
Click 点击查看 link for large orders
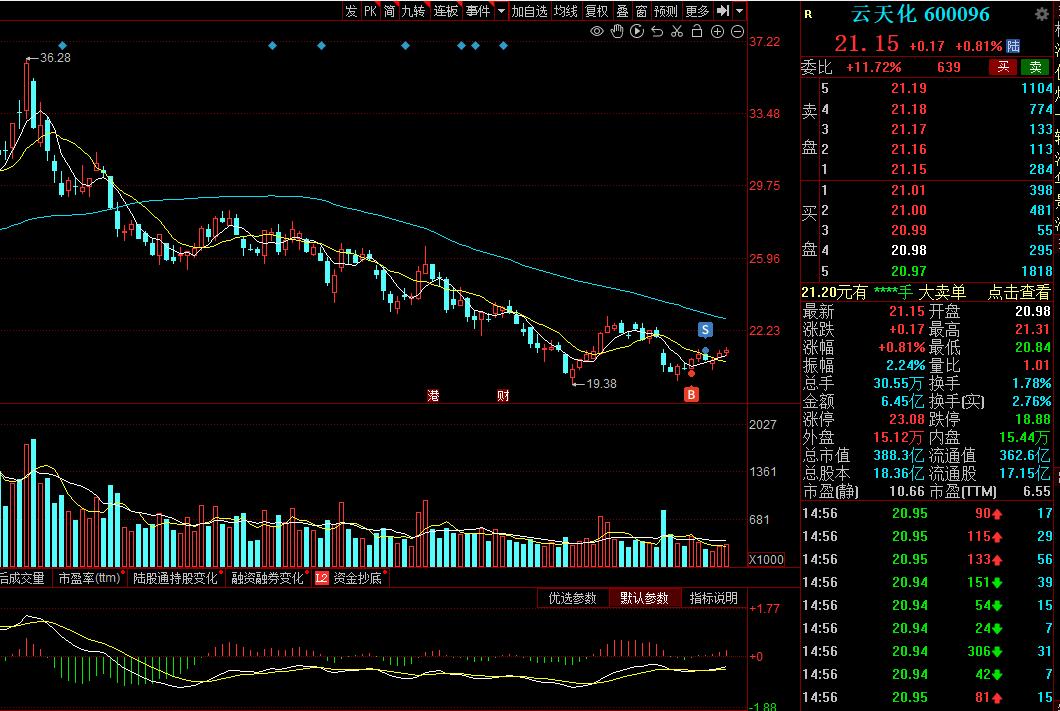pos(1019,292)
